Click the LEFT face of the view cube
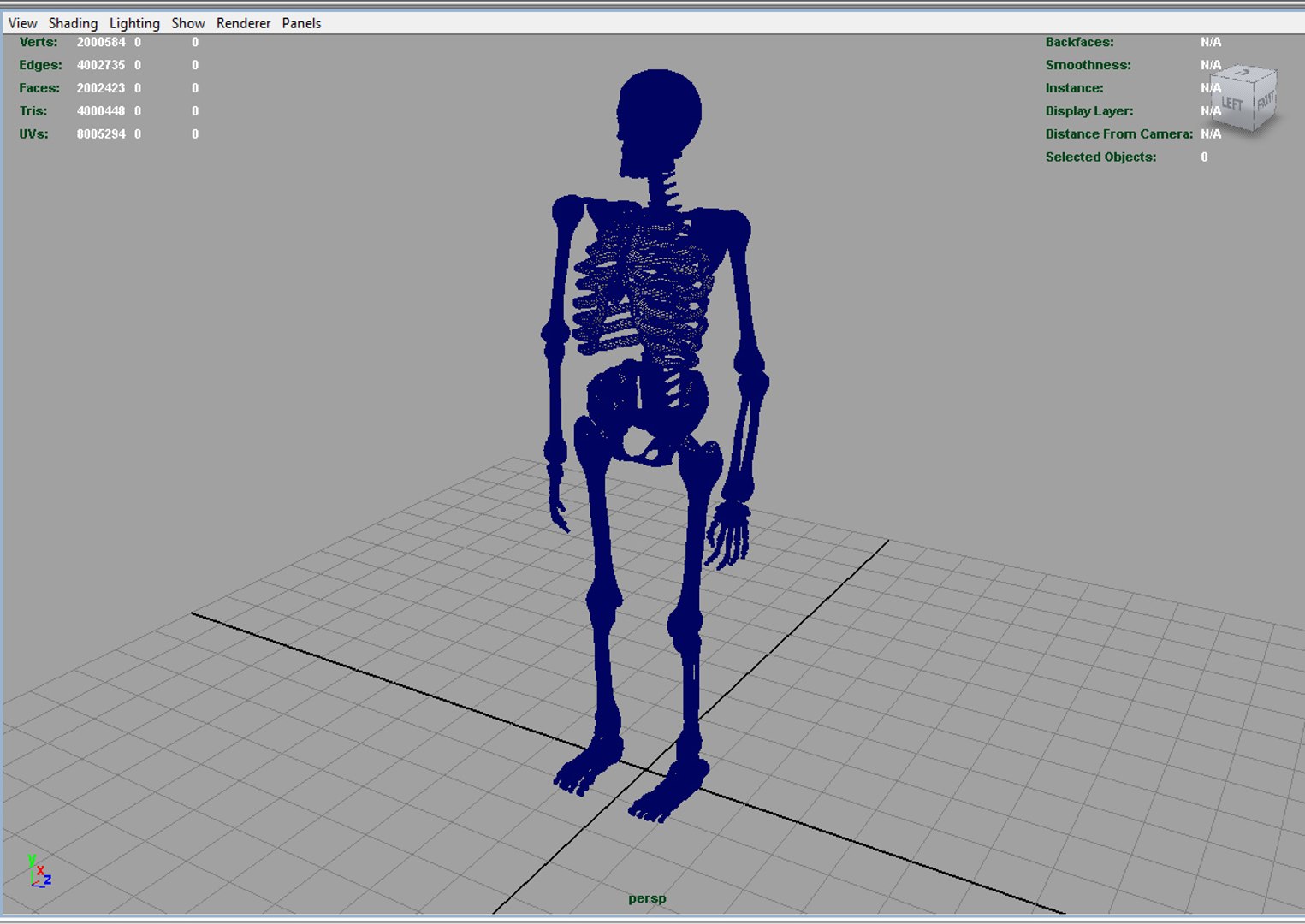 point(1232,104)
